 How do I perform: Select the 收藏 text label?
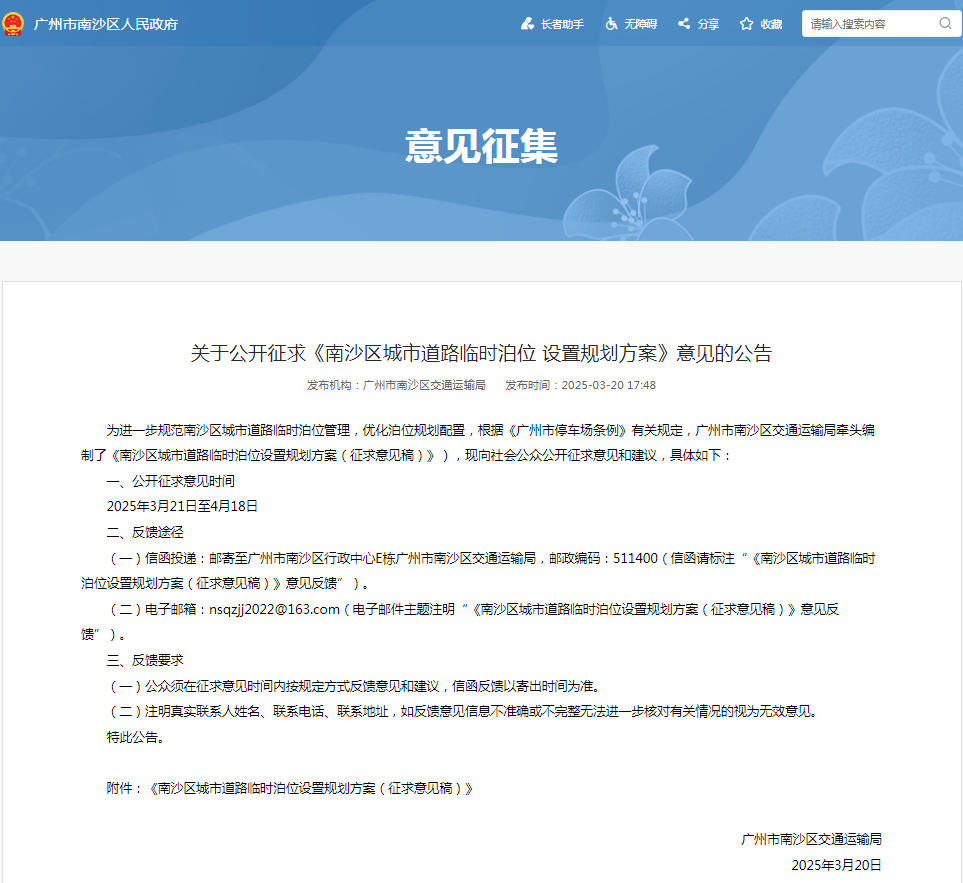point(771,24)
